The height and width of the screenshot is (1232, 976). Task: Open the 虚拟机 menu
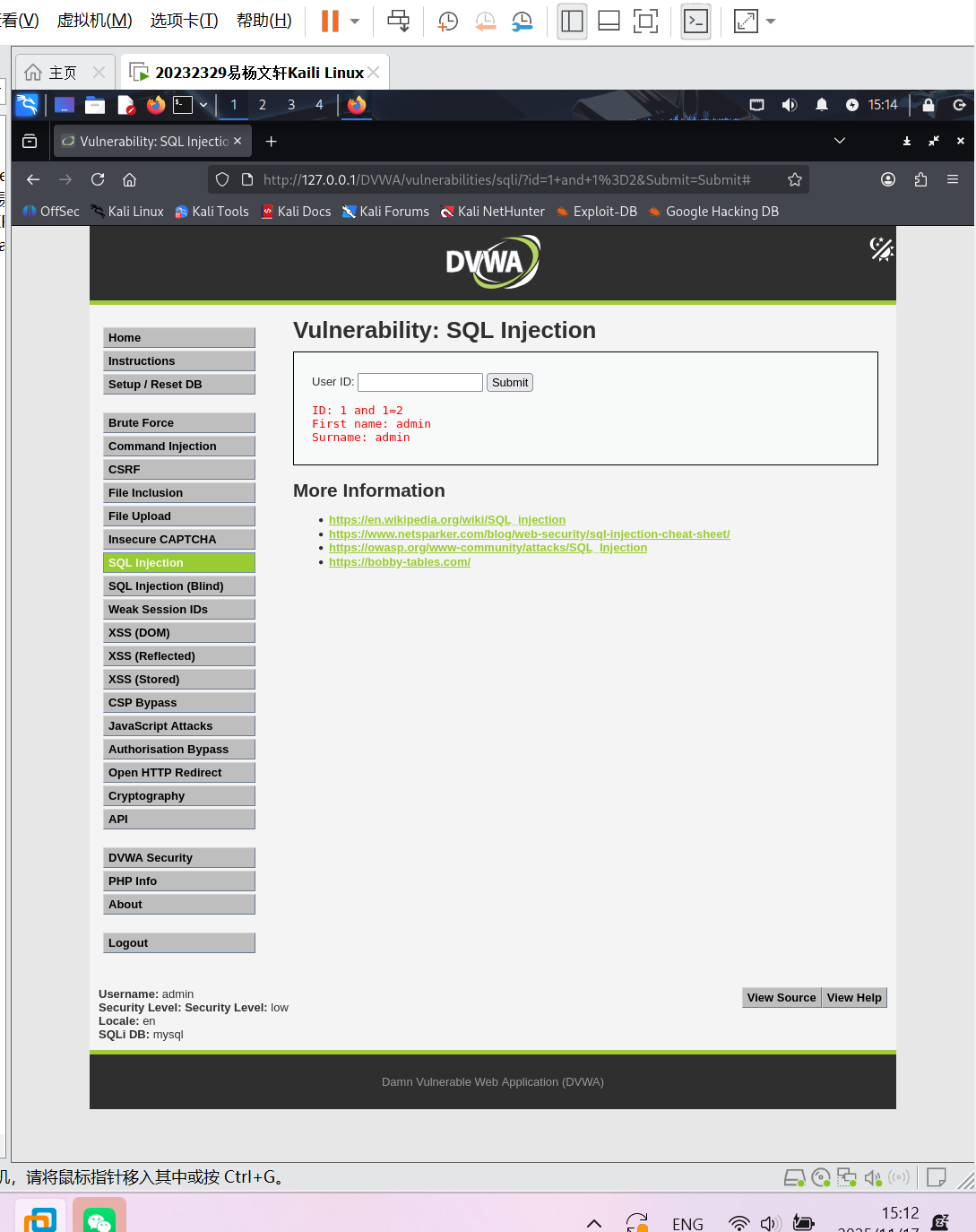(93, 21)
